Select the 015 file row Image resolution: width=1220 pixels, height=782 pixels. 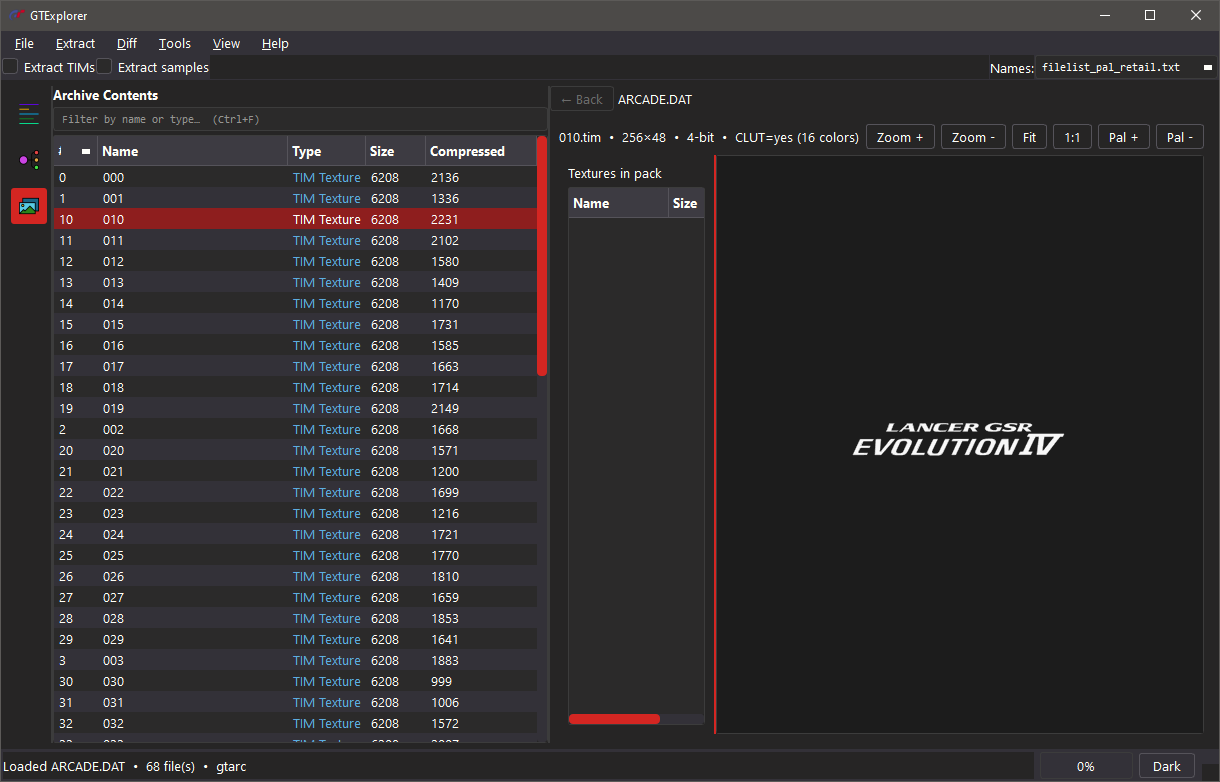295,324
